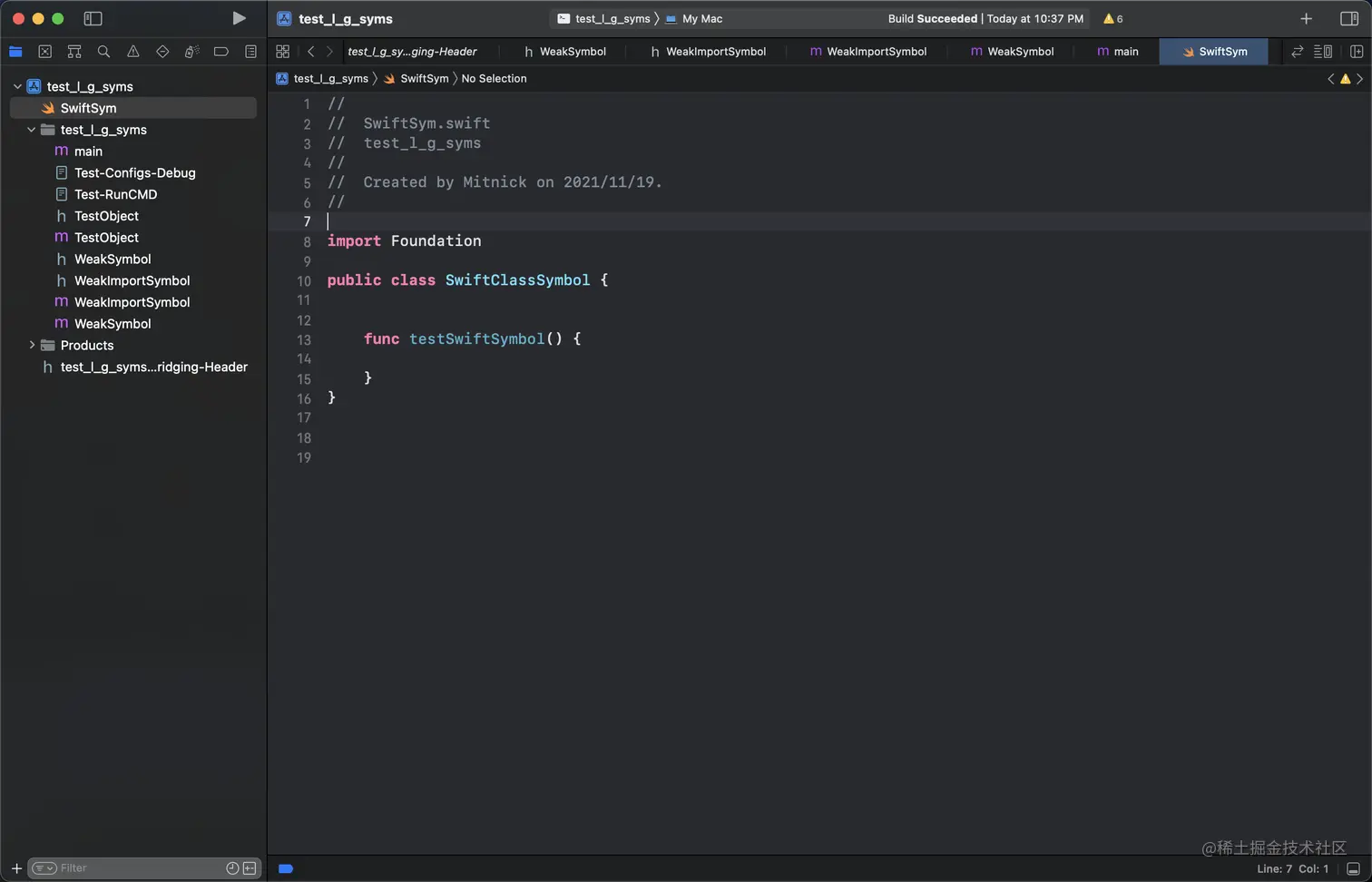Toggle the navigator sidebar visibility
Image resolution: width=1372 pixels, height=882 pixels.
(x=93, y=18)
